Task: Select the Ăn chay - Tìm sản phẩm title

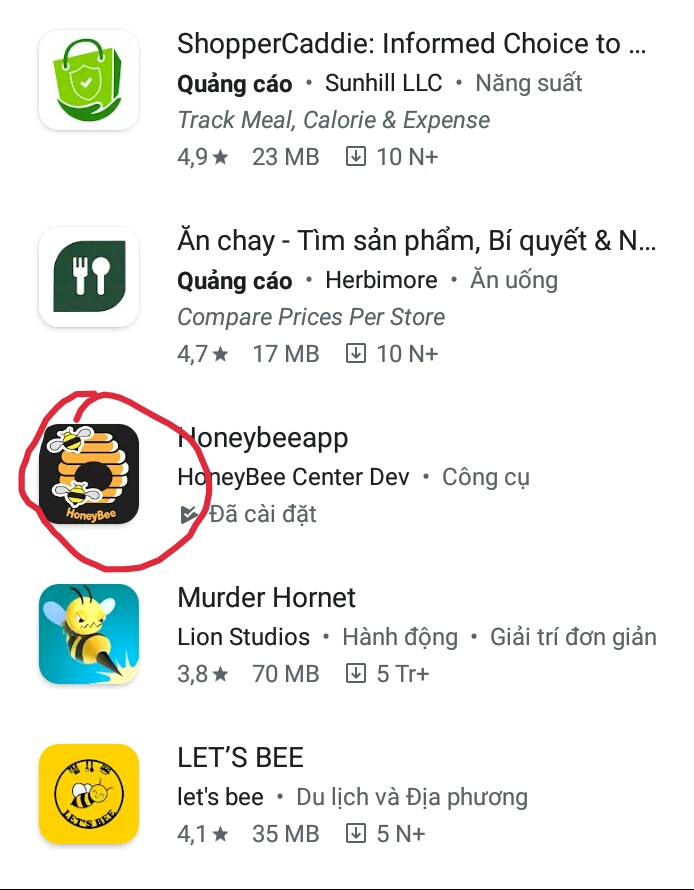Action: tap(417, 241)
